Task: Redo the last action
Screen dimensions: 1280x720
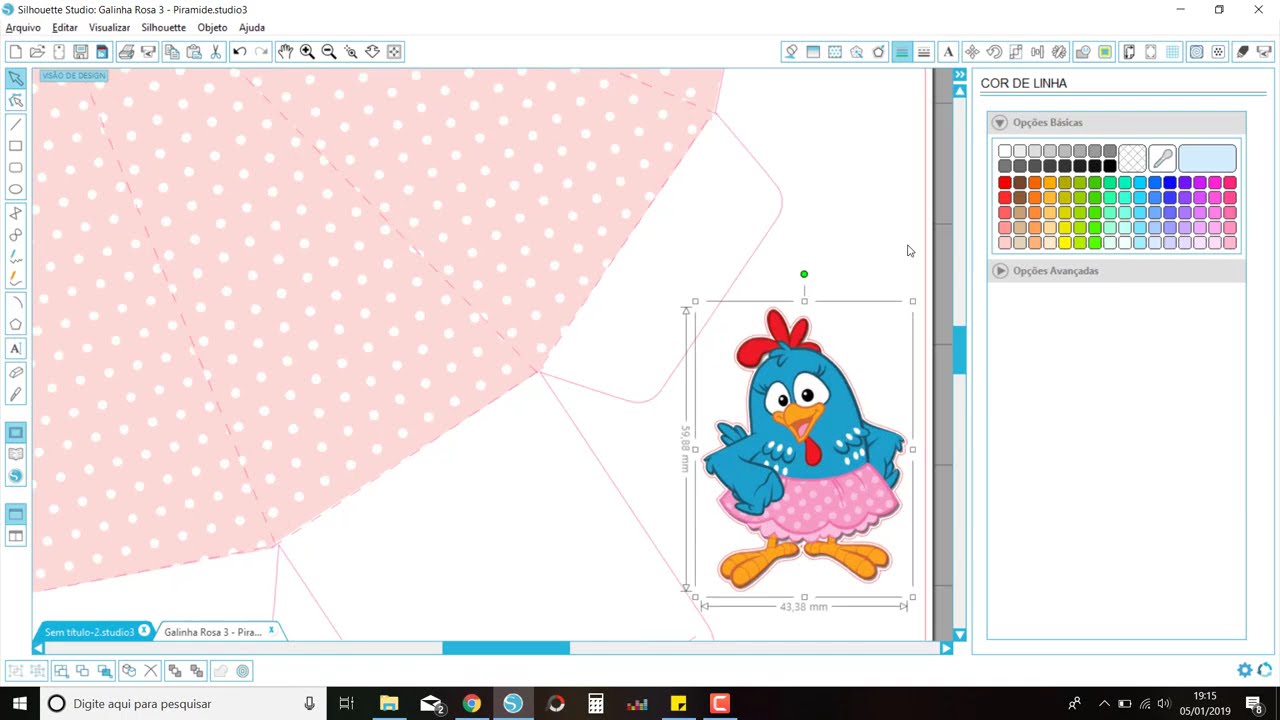Action: point(262,51)
